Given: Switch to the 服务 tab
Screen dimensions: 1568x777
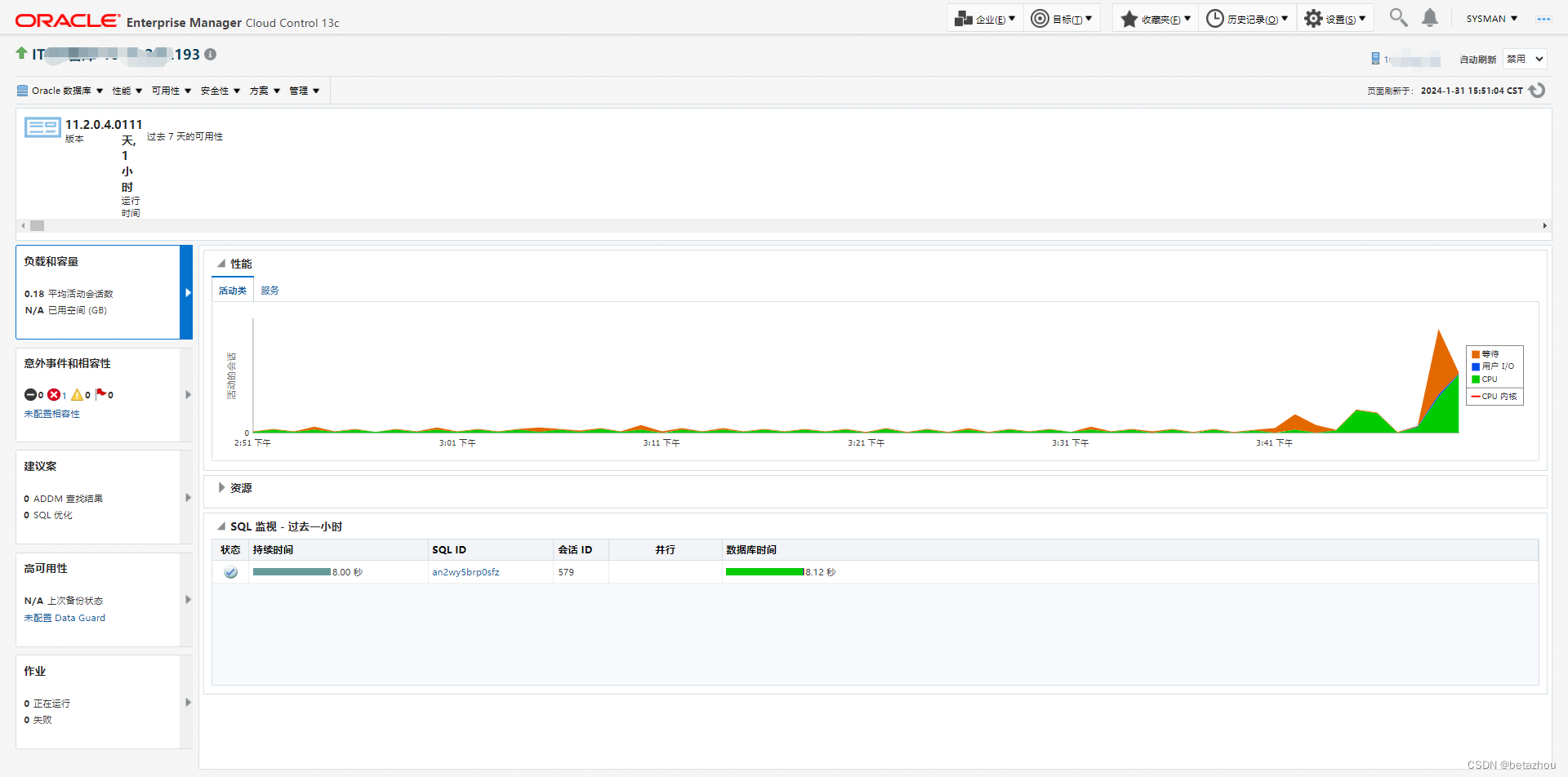Looking at the screenshot, I should [269, 291].
